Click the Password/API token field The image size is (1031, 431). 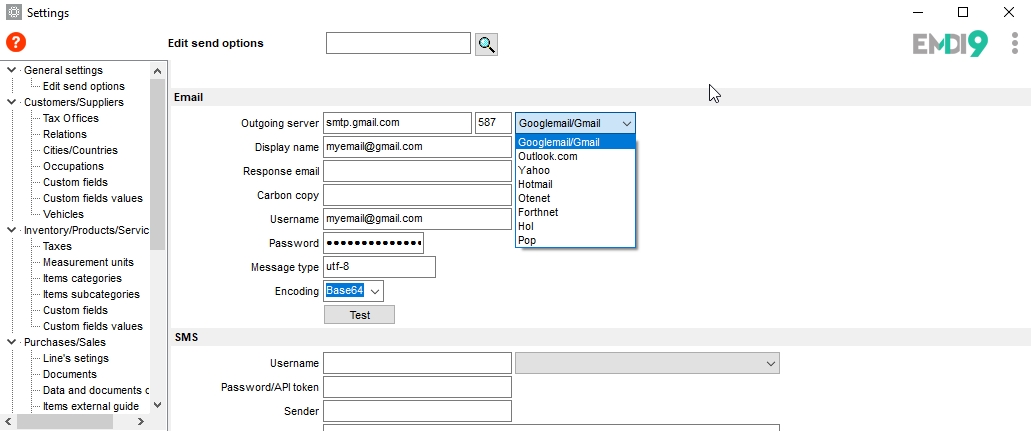pos(418,387)
